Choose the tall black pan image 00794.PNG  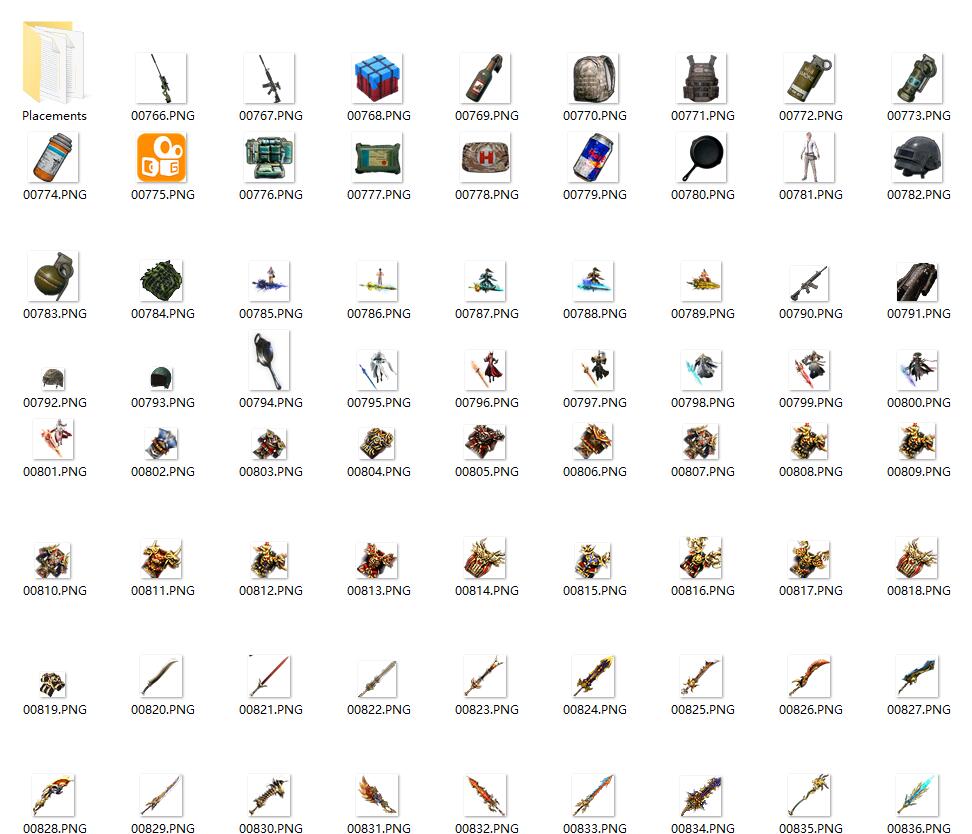pos(269,360)
